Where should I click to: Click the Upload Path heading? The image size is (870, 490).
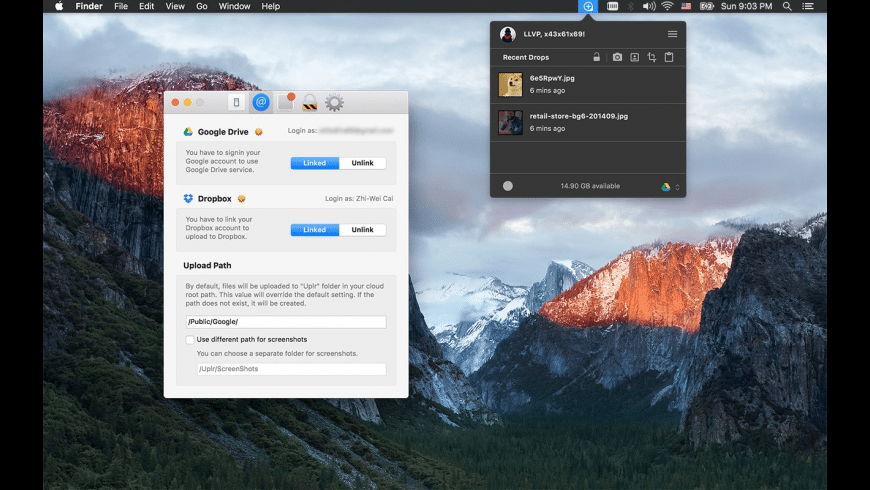point(208,265)
